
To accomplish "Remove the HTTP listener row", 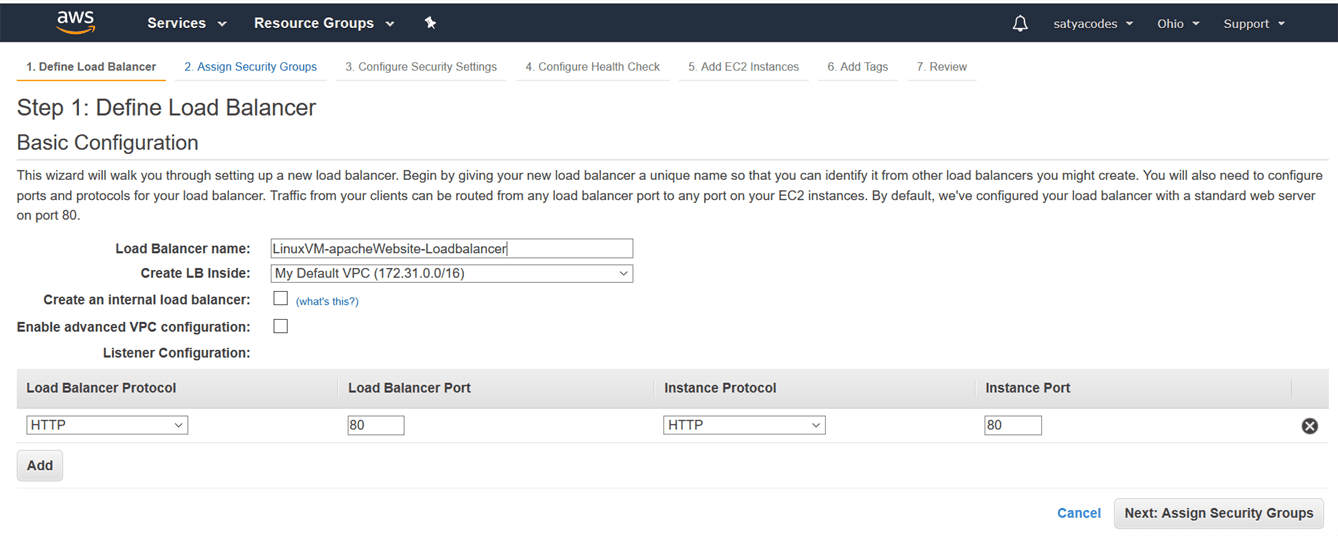I will pos(1309,426).
